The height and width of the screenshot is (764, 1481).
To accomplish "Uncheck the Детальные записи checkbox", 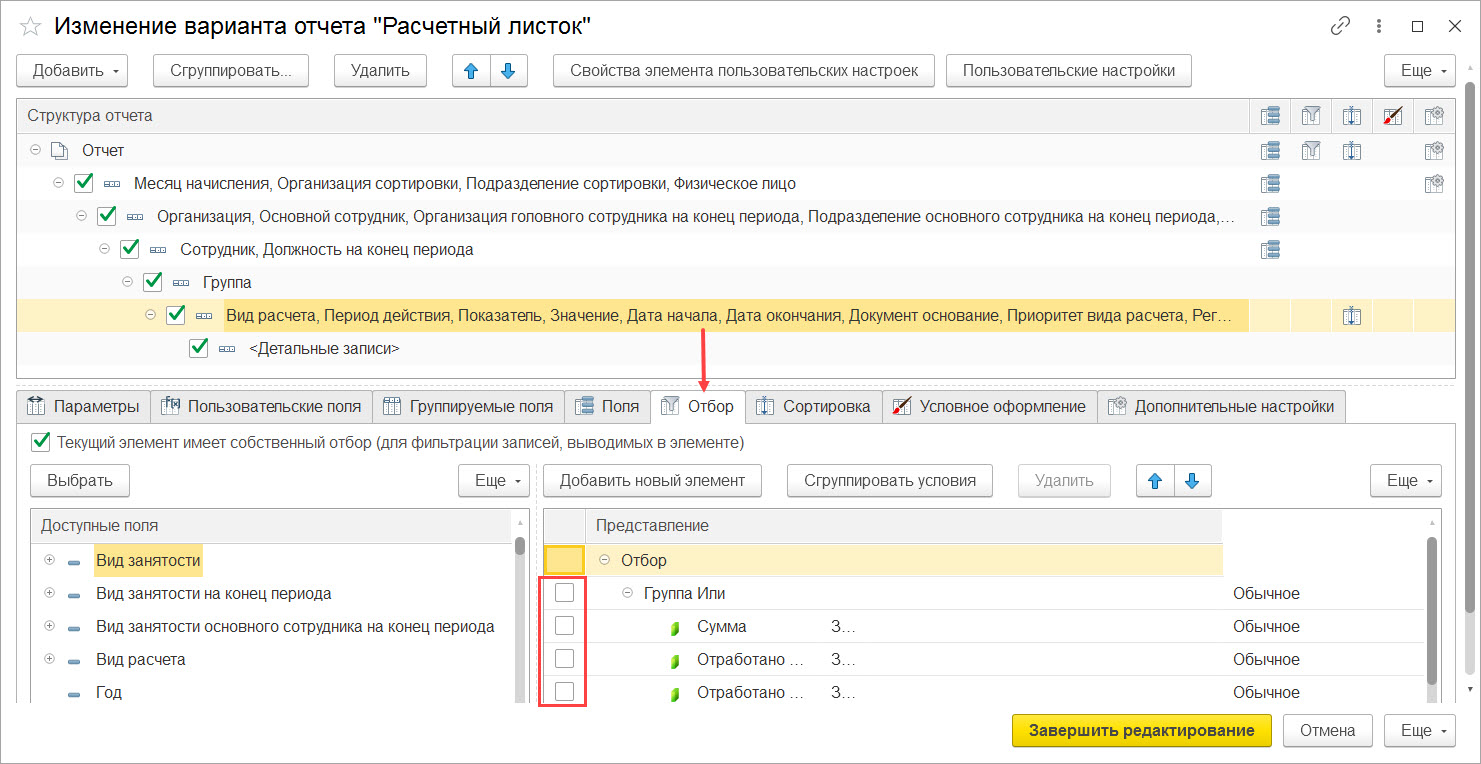I will point(198,348).
